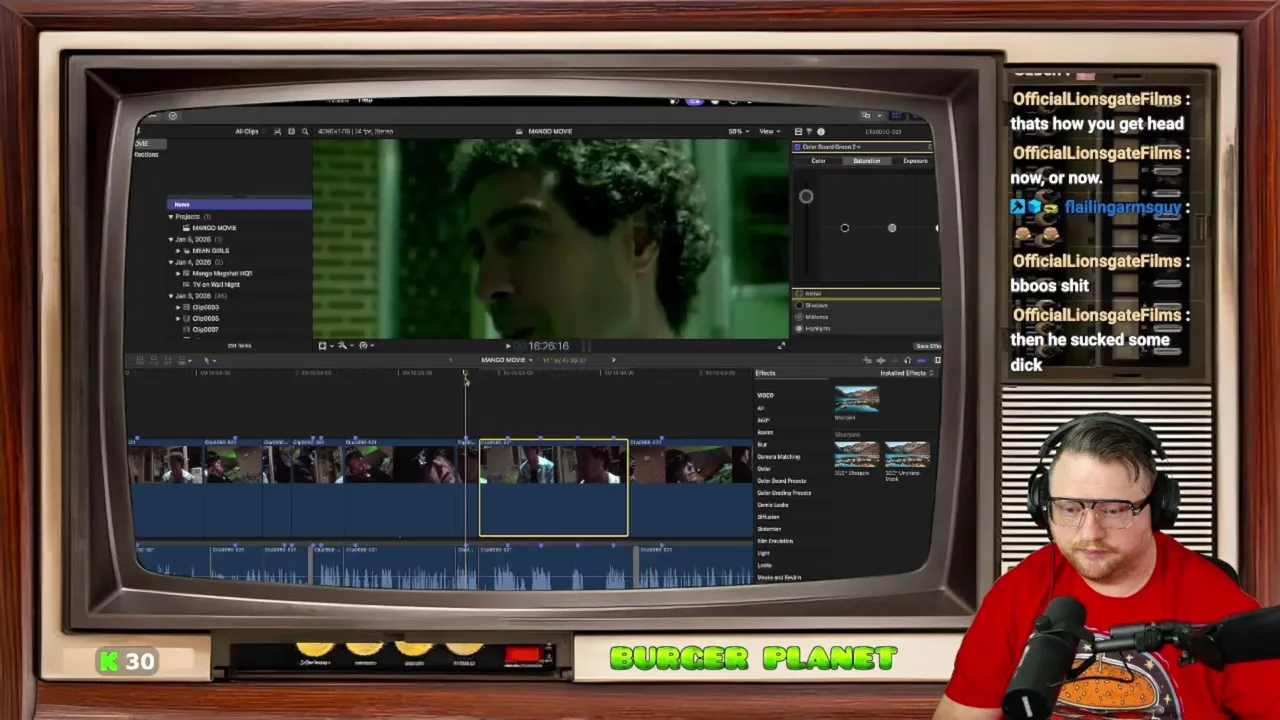Image resolution: width=1280 pixels, height=720 pixels.
Task: Select the Highlights control row
Action: coord(866,328)
